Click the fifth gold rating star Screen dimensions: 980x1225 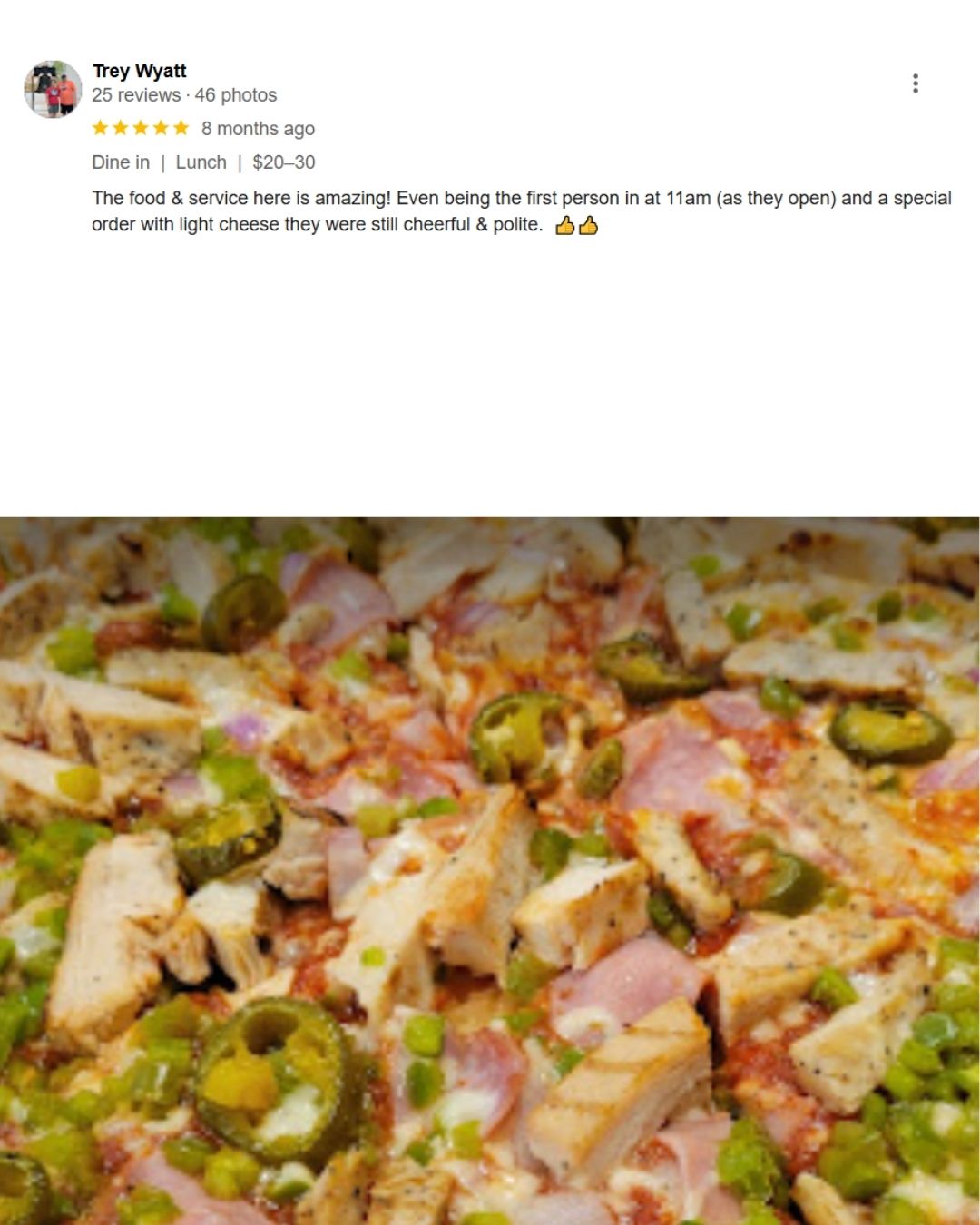pos(181,128)
